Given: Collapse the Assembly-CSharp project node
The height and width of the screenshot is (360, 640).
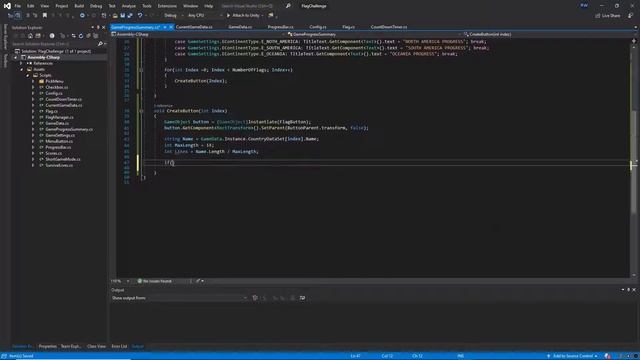Looking at the screenshot, I should click(16, 58).
